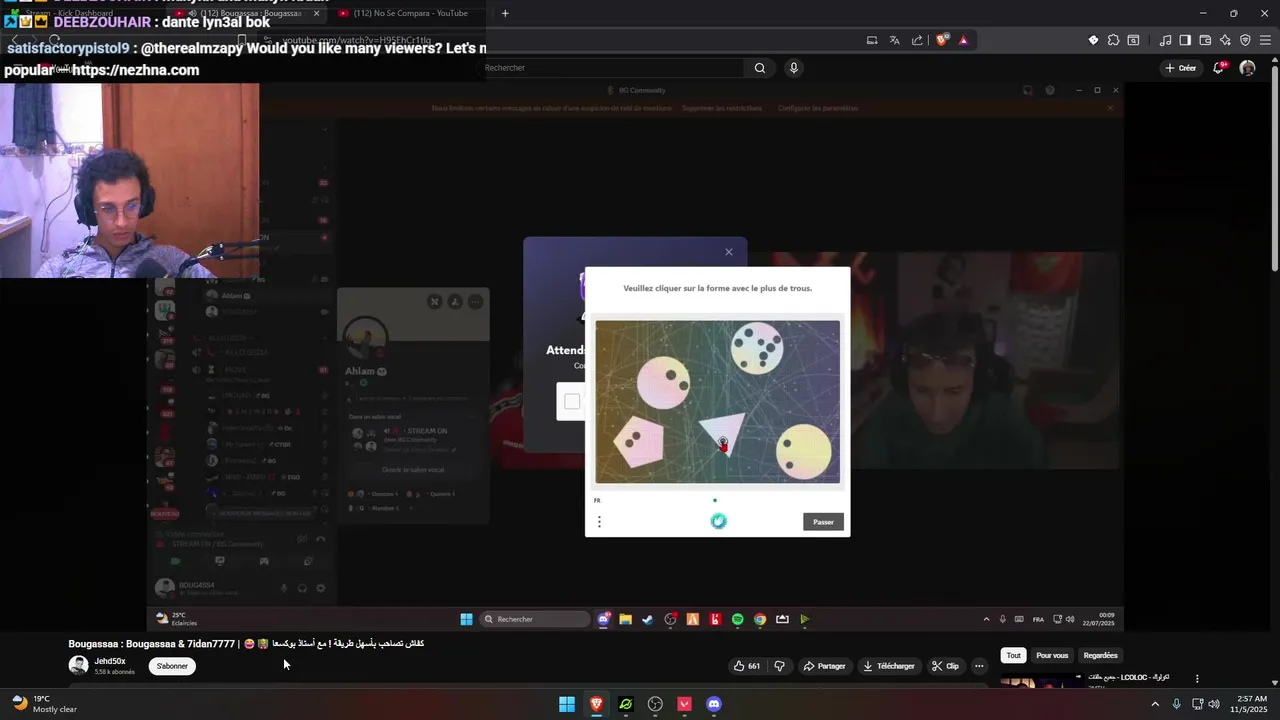
Task: Click the triangle shape in the captcha image
Action: click(x=724, y=432)
